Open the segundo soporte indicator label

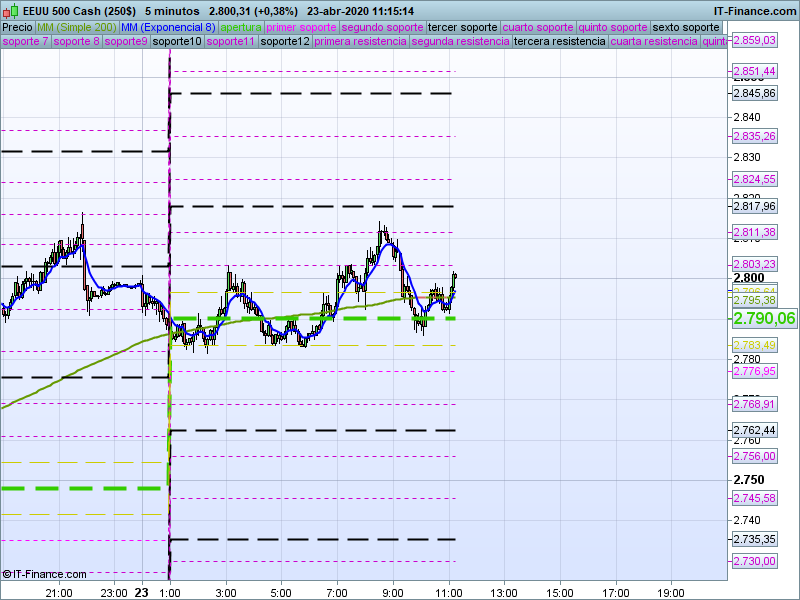(383, 27)
